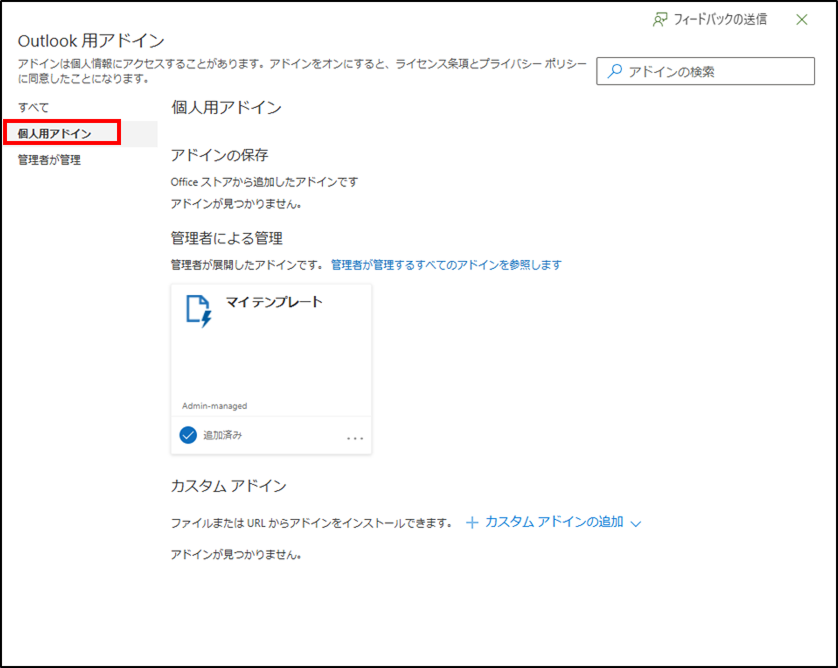This screenshot has width=838, height=668.
Task: Close the Outlook add-ins dialog
Action: [802, 20]
